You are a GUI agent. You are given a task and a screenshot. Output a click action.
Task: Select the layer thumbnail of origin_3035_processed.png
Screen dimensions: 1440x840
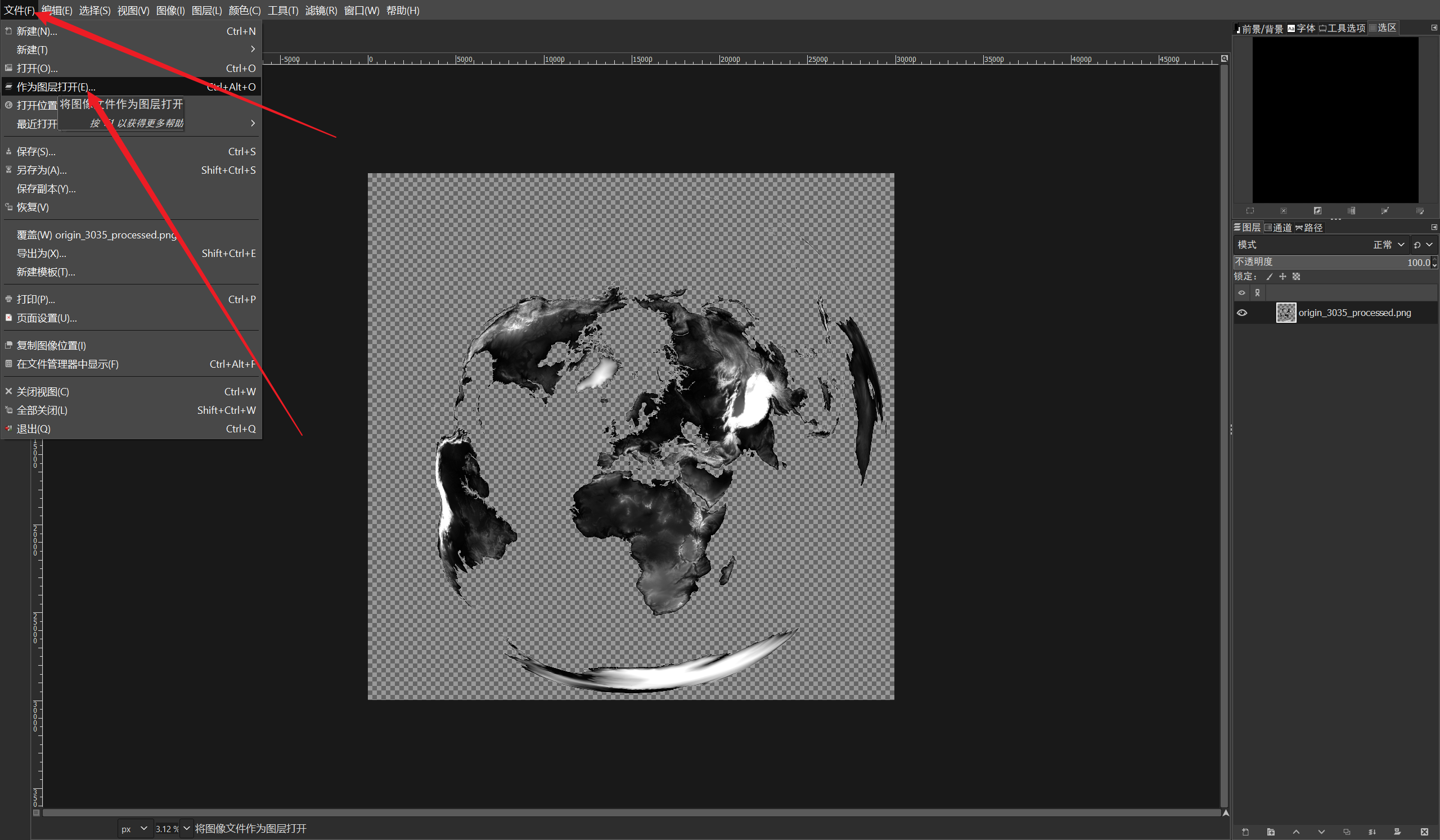tap(1286, 313)
